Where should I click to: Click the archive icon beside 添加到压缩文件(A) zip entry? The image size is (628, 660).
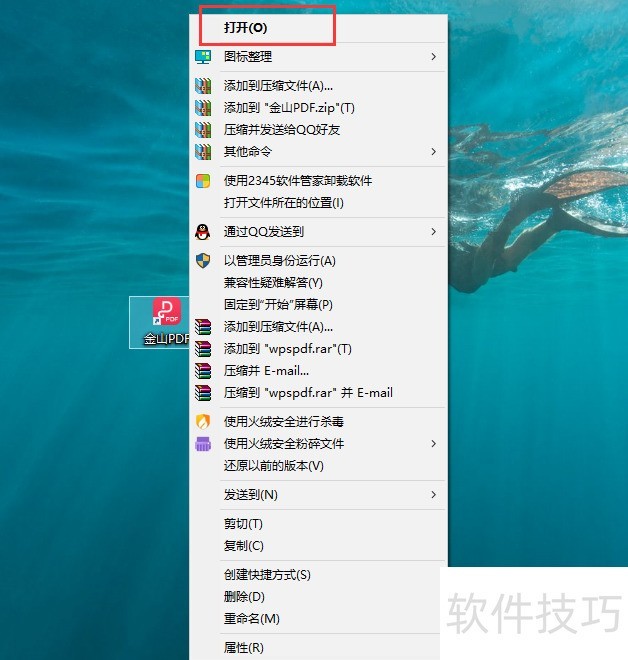pyautogui.click(x=203, y=86)
